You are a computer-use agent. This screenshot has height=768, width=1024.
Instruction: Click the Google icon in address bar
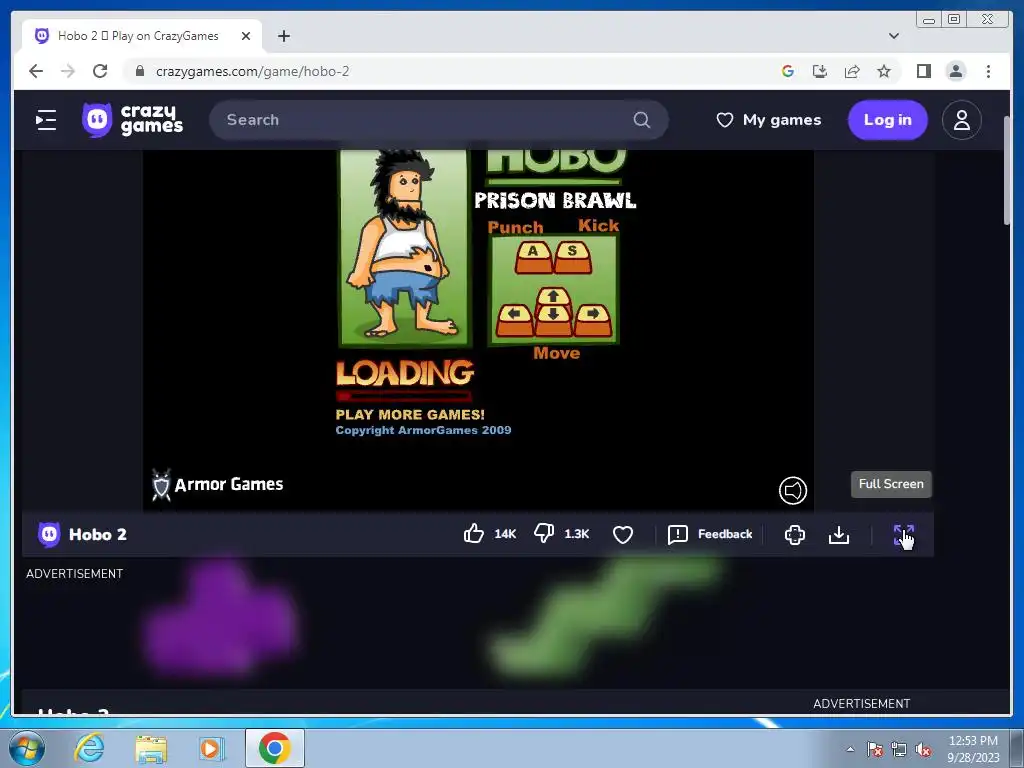[x=788, y=71]
